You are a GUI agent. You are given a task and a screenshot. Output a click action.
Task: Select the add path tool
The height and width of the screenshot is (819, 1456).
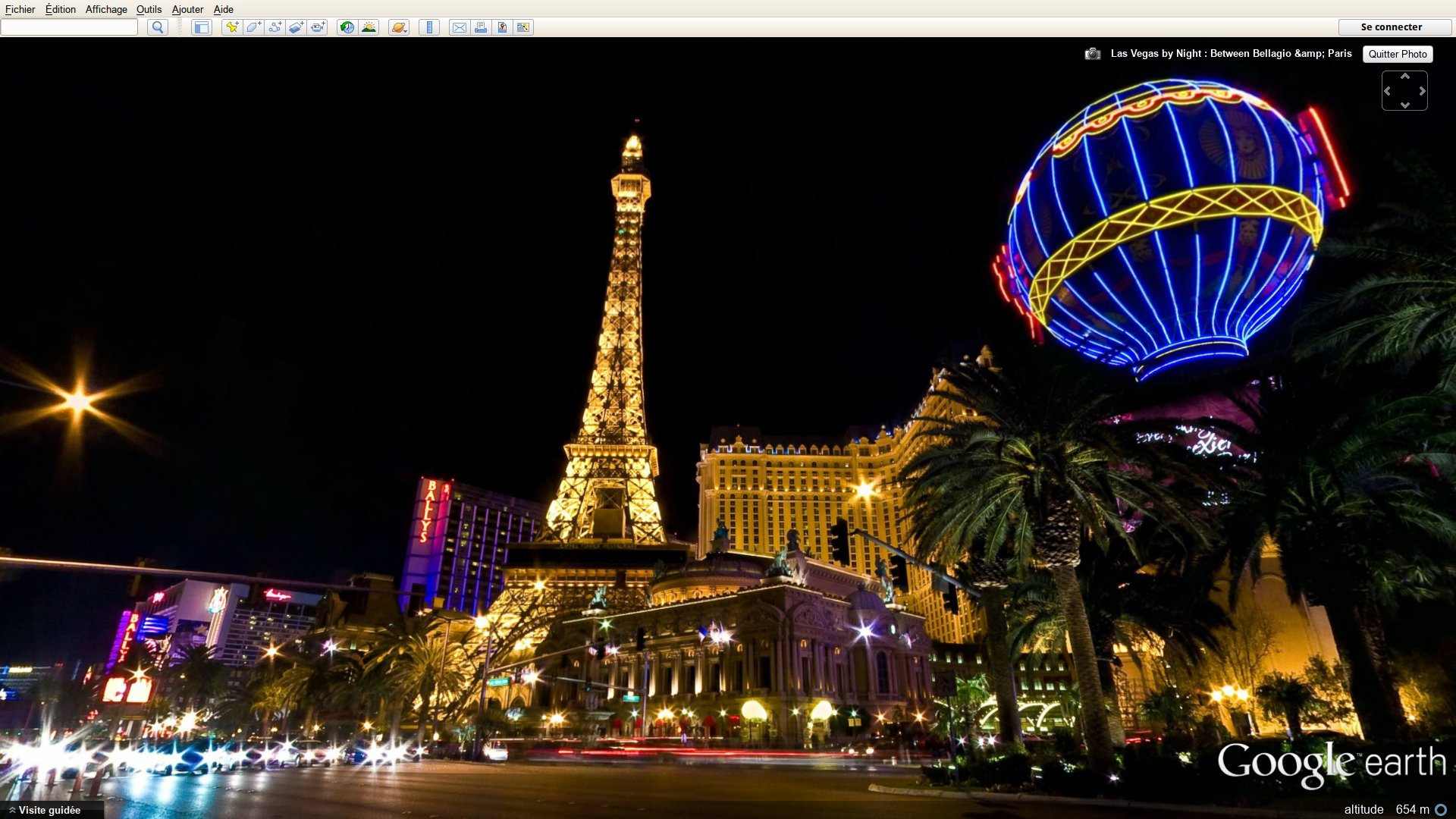pos(275,27)
